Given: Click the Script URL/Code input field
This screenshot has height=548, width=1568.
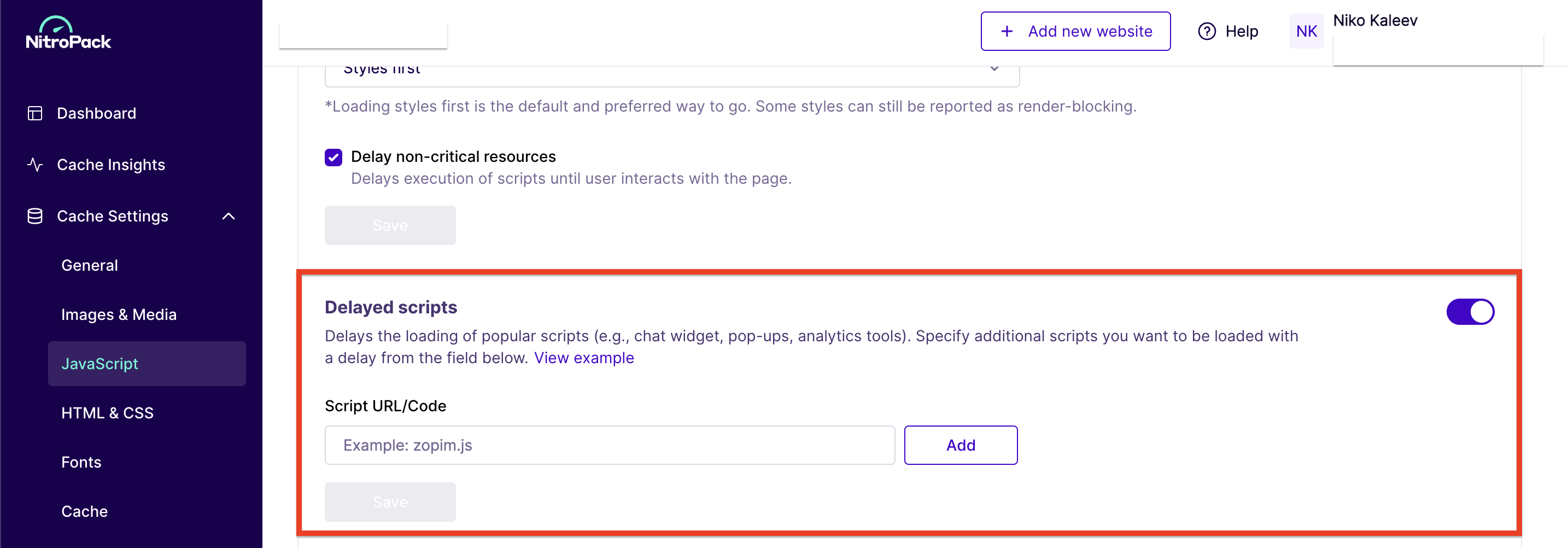Looking at the screenshot, I should (x=609, y=445).
